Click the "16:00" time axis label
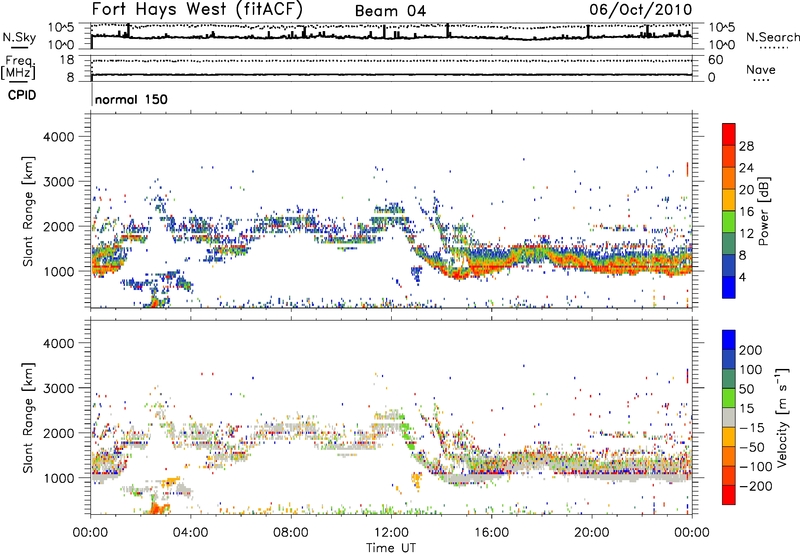 click(491, 533)
